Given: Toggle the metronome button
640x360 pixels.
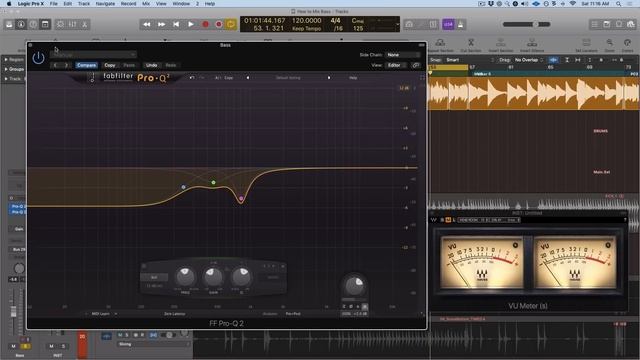Looking at the screenshot, I should [461, 24].
